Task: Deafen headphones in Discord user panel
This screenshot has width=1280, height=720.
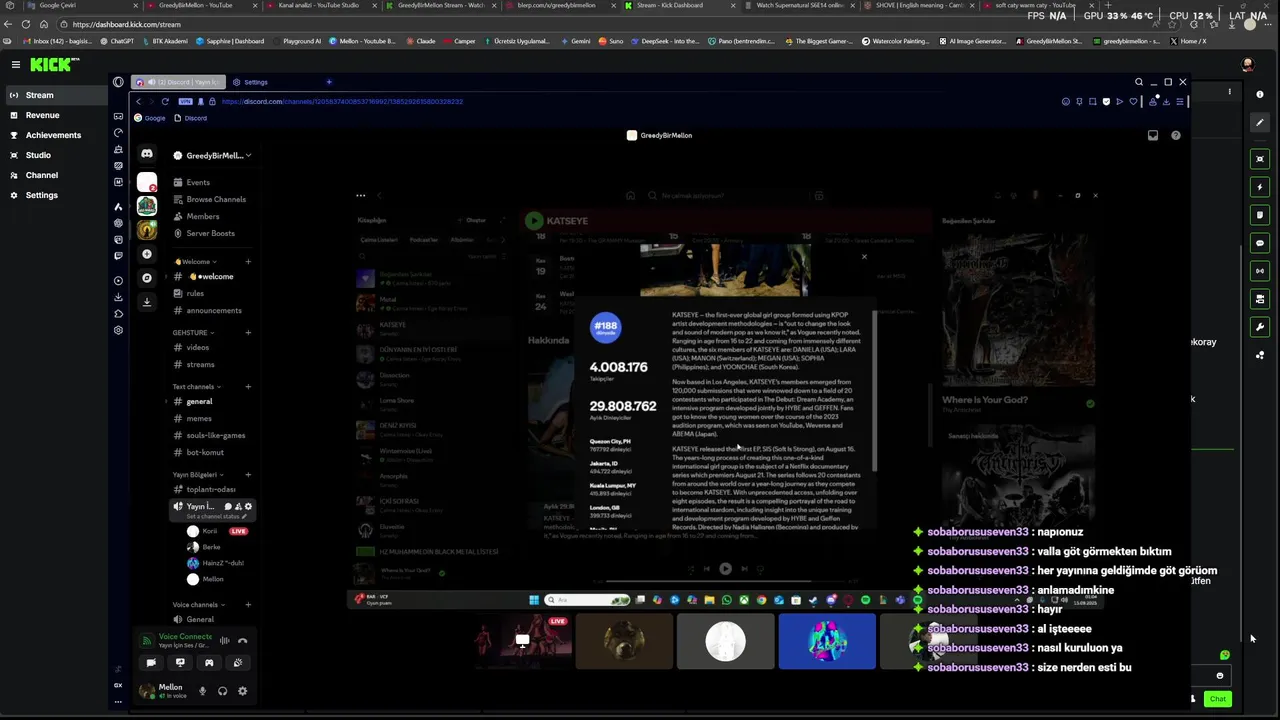Action: (222, 690)
